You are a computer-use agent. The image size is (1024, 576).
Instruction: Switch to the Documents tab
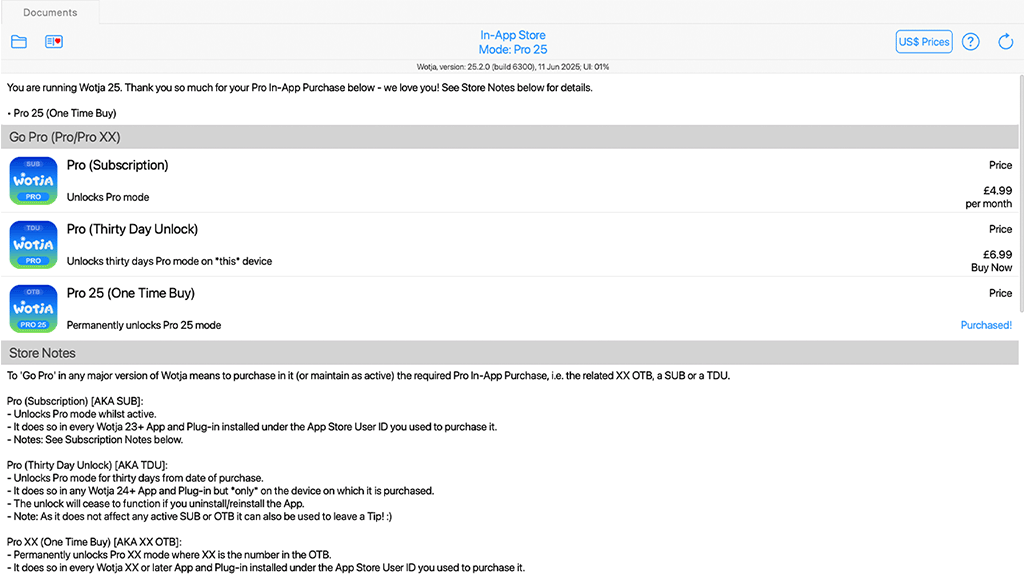pyautogui.click(x=49, y=12)
